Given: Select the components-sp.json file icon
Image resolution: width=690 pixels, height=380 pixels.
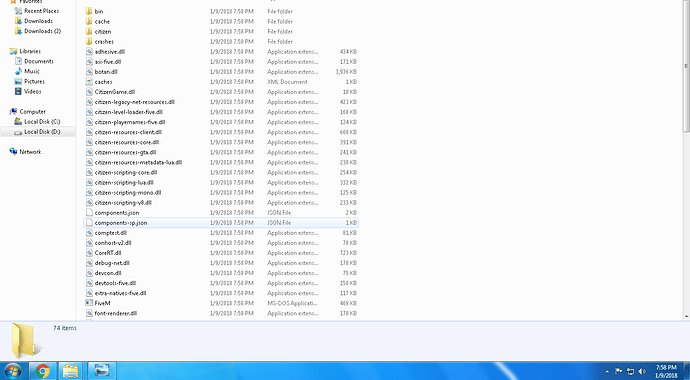Looking at the screenshot, I should pyautogui.click(x=89, y=223).
